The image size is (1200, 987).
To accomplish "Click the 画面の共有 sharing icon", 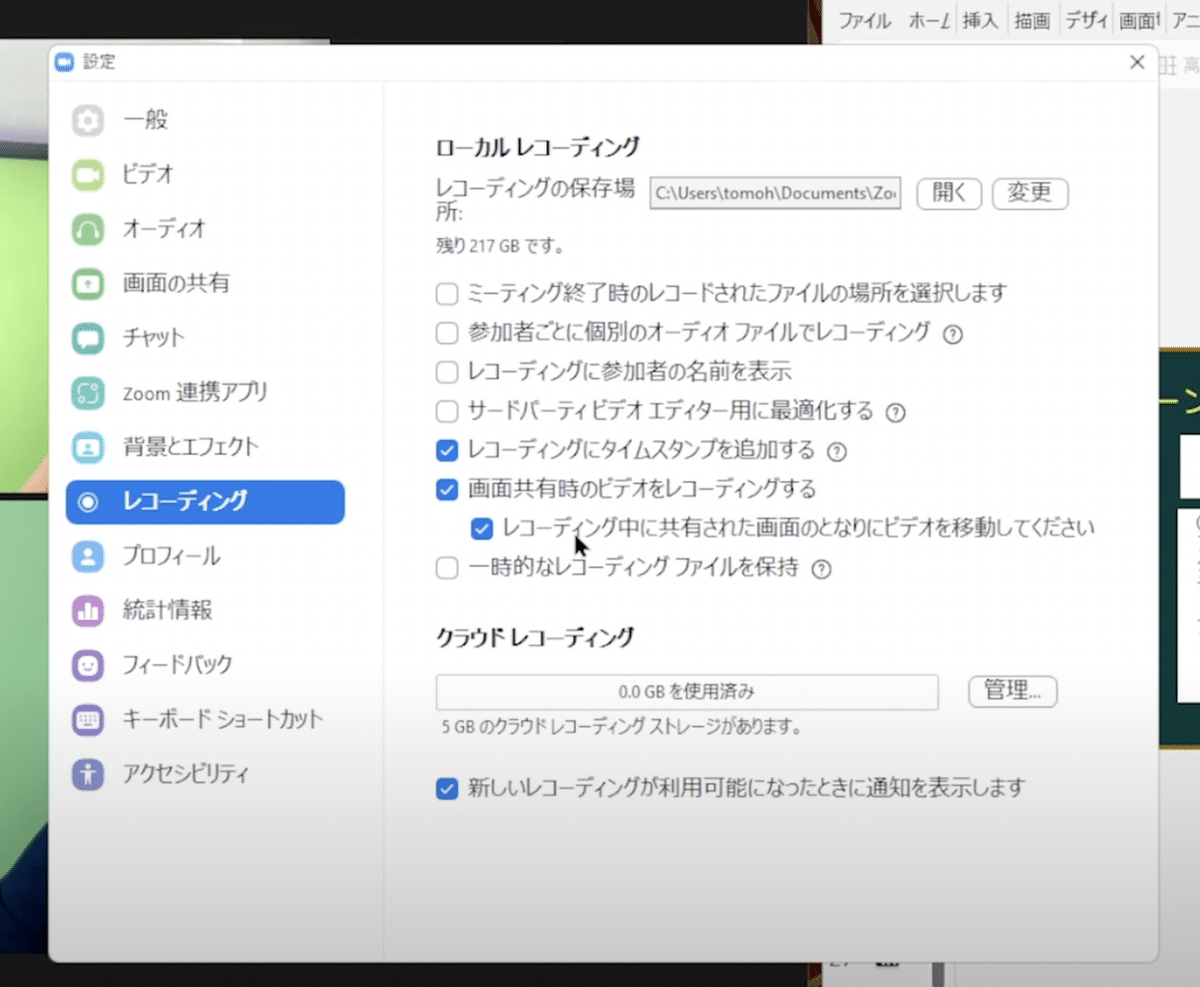I will click(x=88, y=283).
